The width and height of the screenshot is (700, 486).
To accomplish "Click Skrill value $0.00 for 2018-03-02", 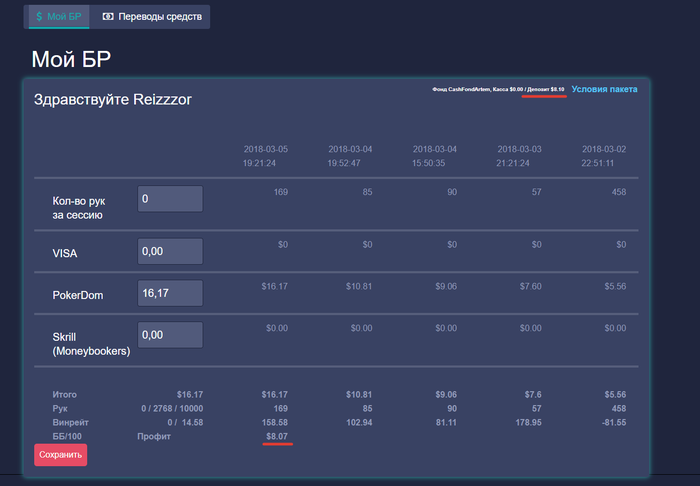I will click(x=615, y=328).
